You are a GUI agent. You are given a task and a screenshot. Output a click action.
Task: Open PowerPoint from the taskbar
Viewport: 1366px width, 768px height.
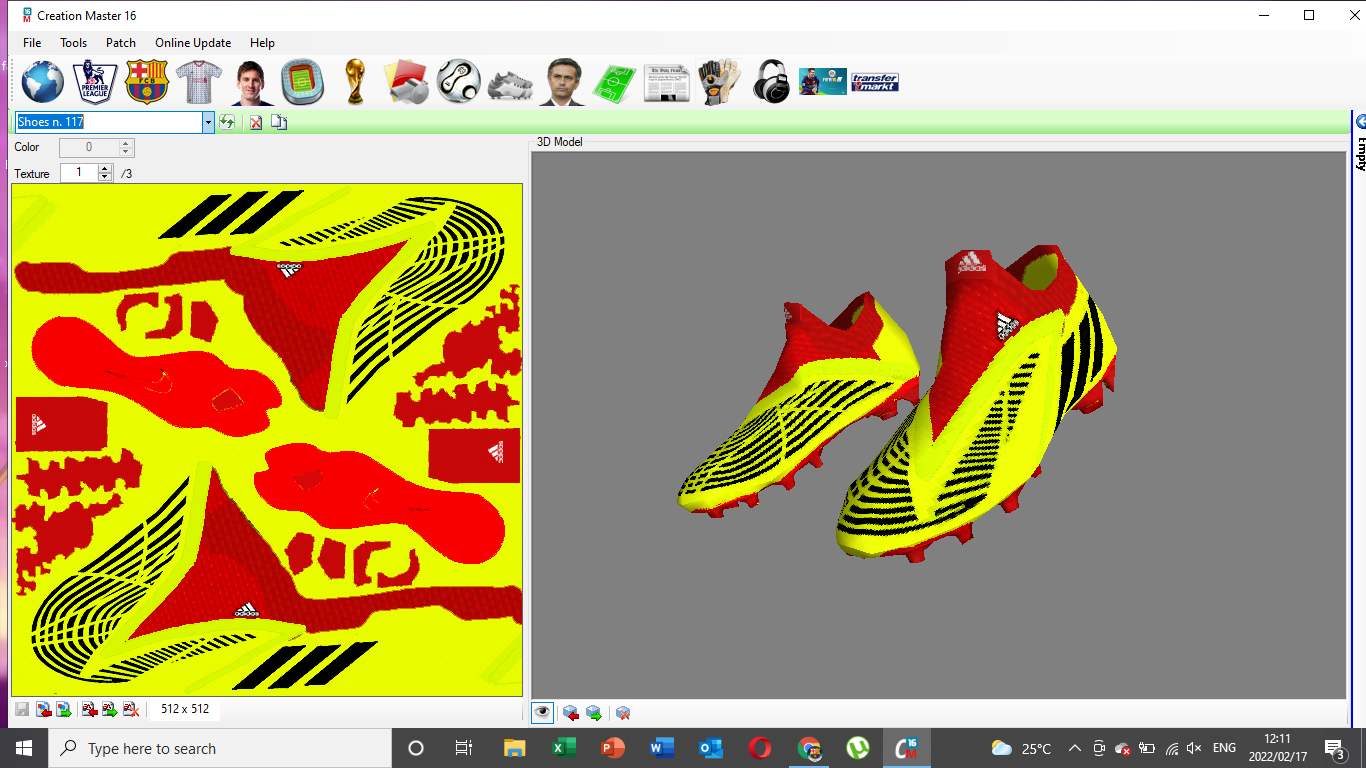(x=612, y=748)
